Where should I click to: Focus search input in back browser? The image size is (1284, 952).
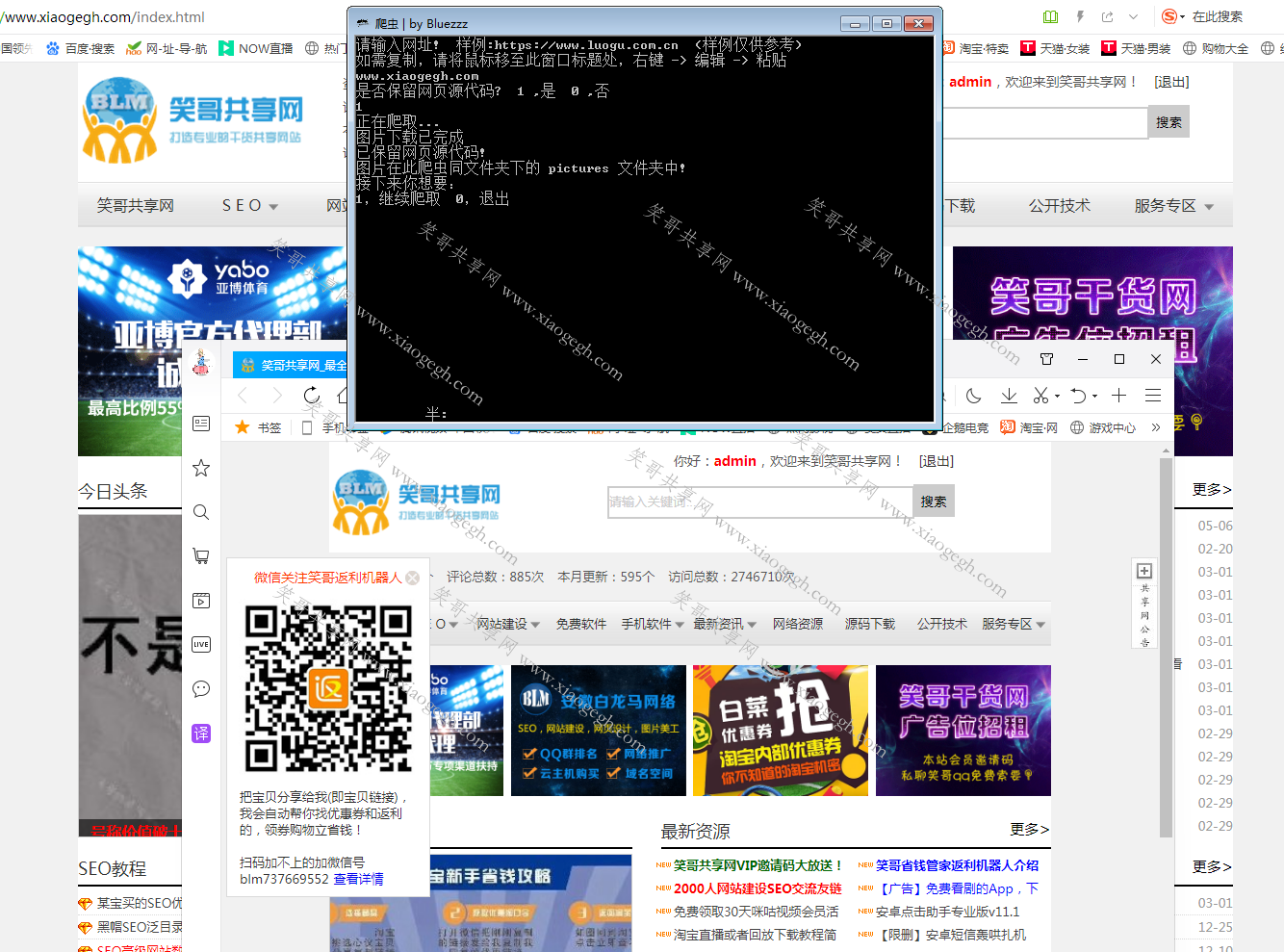tap(1043, 122)
